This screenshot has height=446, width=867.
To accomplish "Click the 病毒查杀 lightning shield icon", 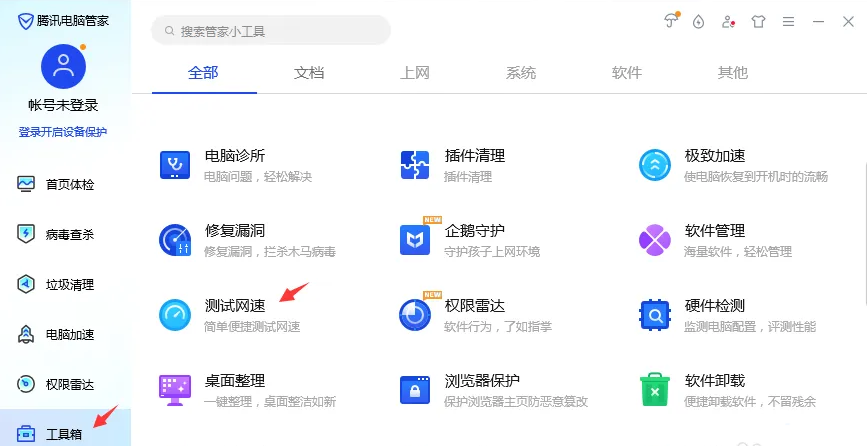I will coord(26,234).
